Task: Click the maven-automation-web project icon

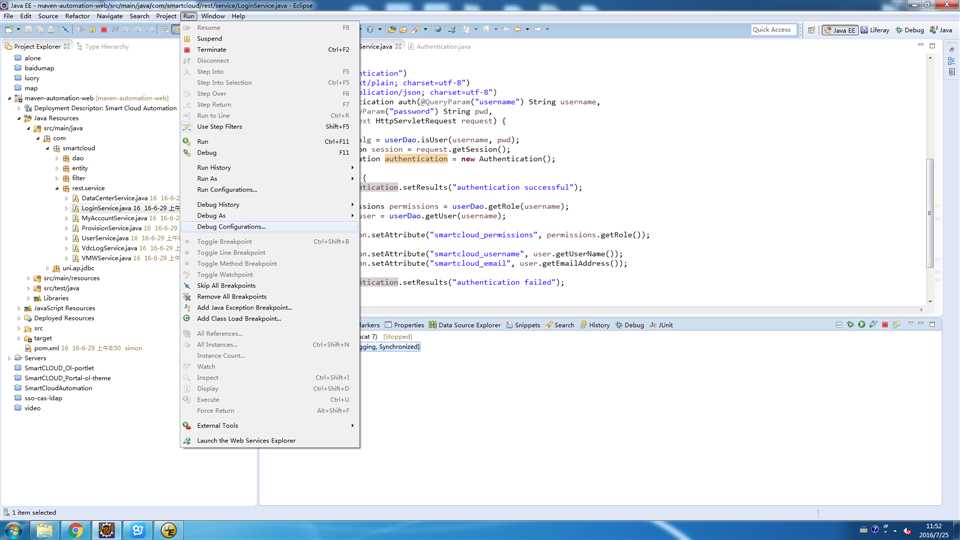Action: pyautogui.click(x=18, y=98)
